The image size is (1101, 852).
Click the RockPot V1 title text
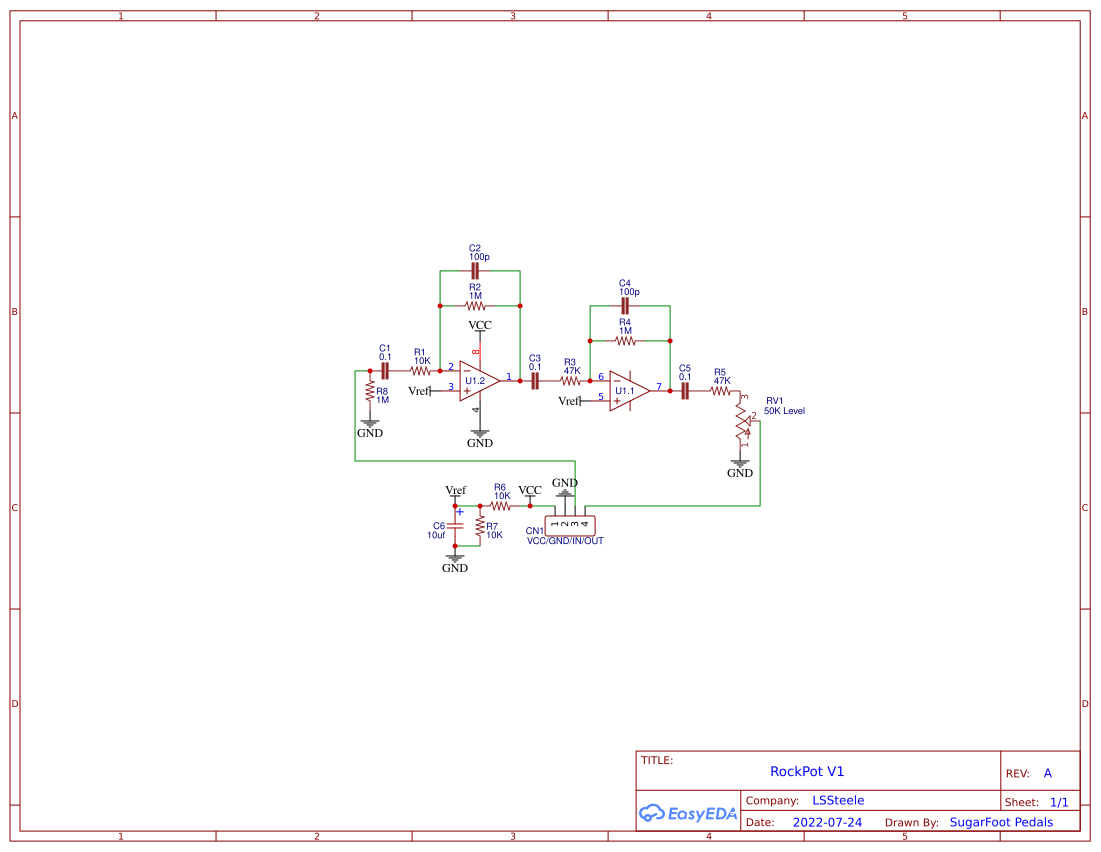point(807,771)
